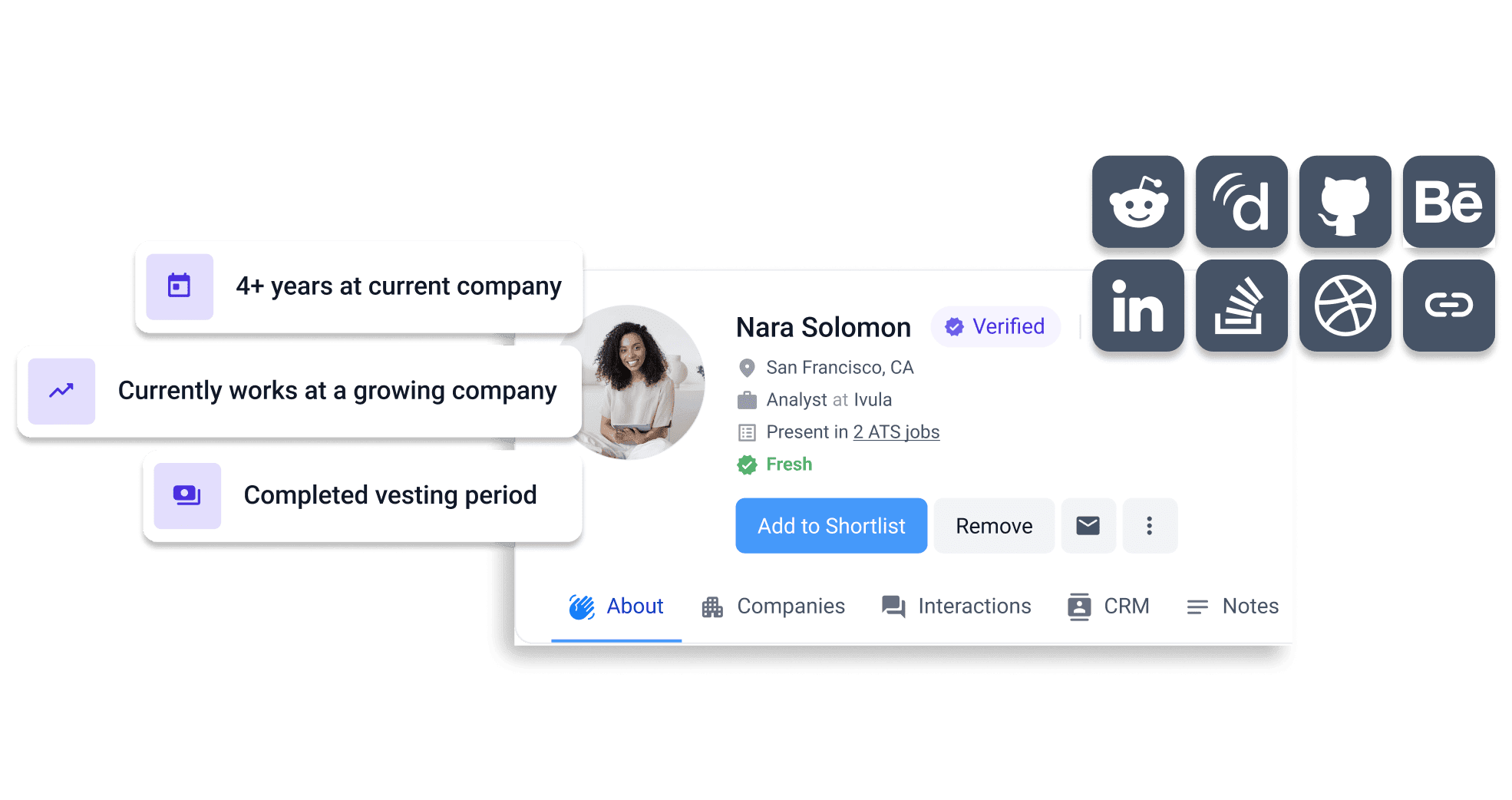
Task: Switch to the Companies tab
Action: point(773,607)
